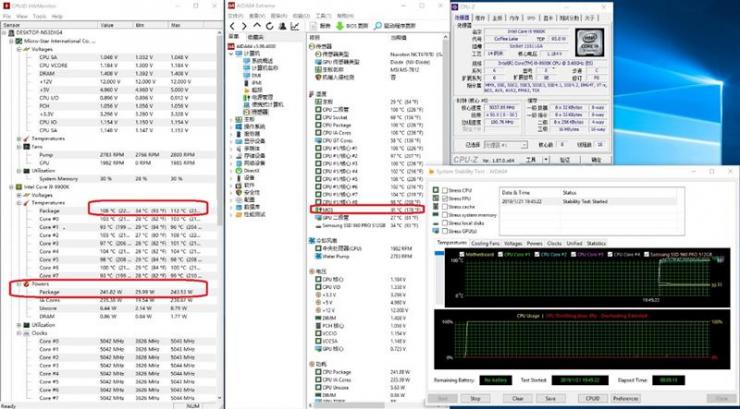Enable the Stress GPU(s) checkbox
The width and height of the screenshot is (740, 409).
[445, 231]
